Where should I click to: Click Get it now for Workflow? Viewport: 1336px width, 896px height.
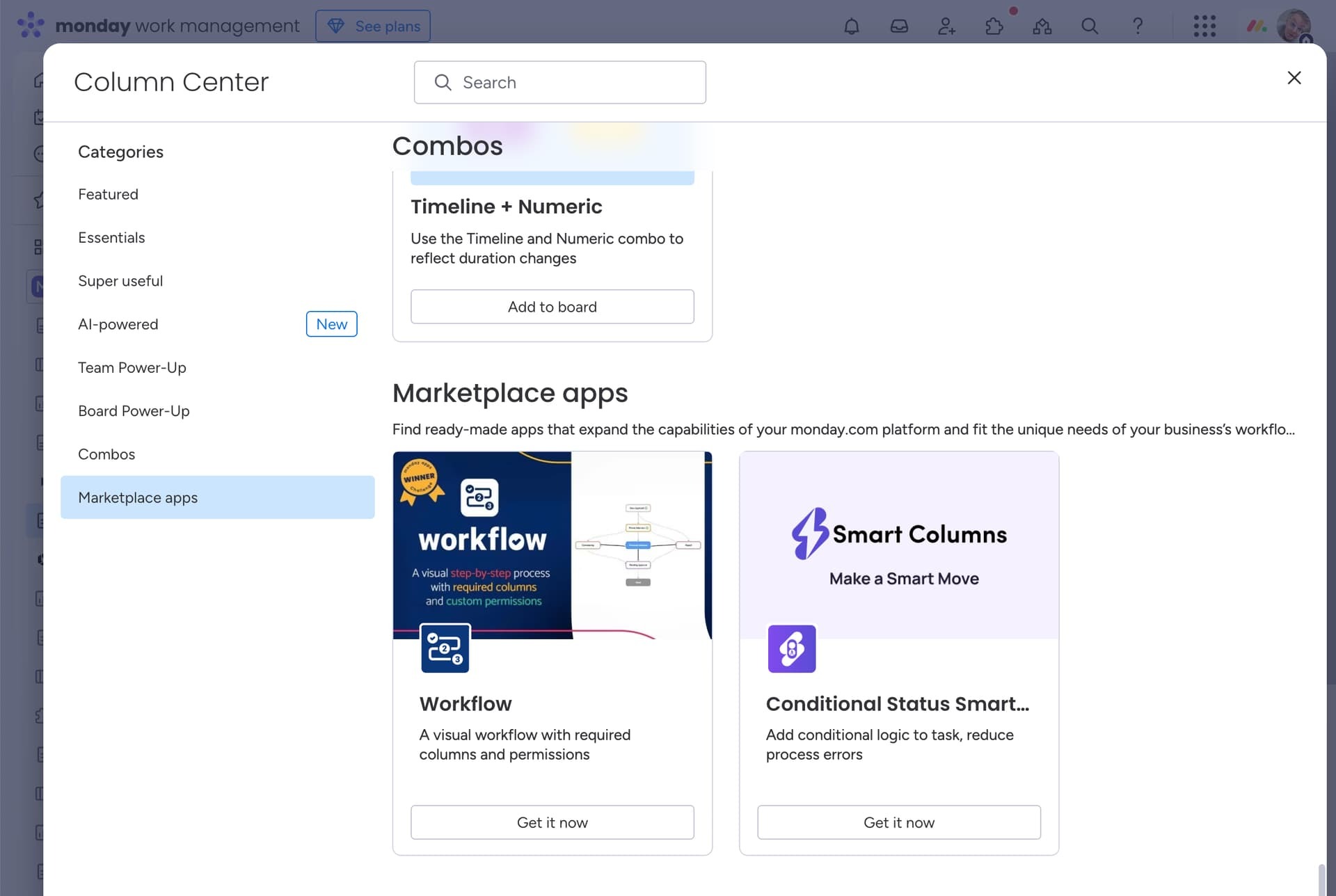(x=552, y=822)
